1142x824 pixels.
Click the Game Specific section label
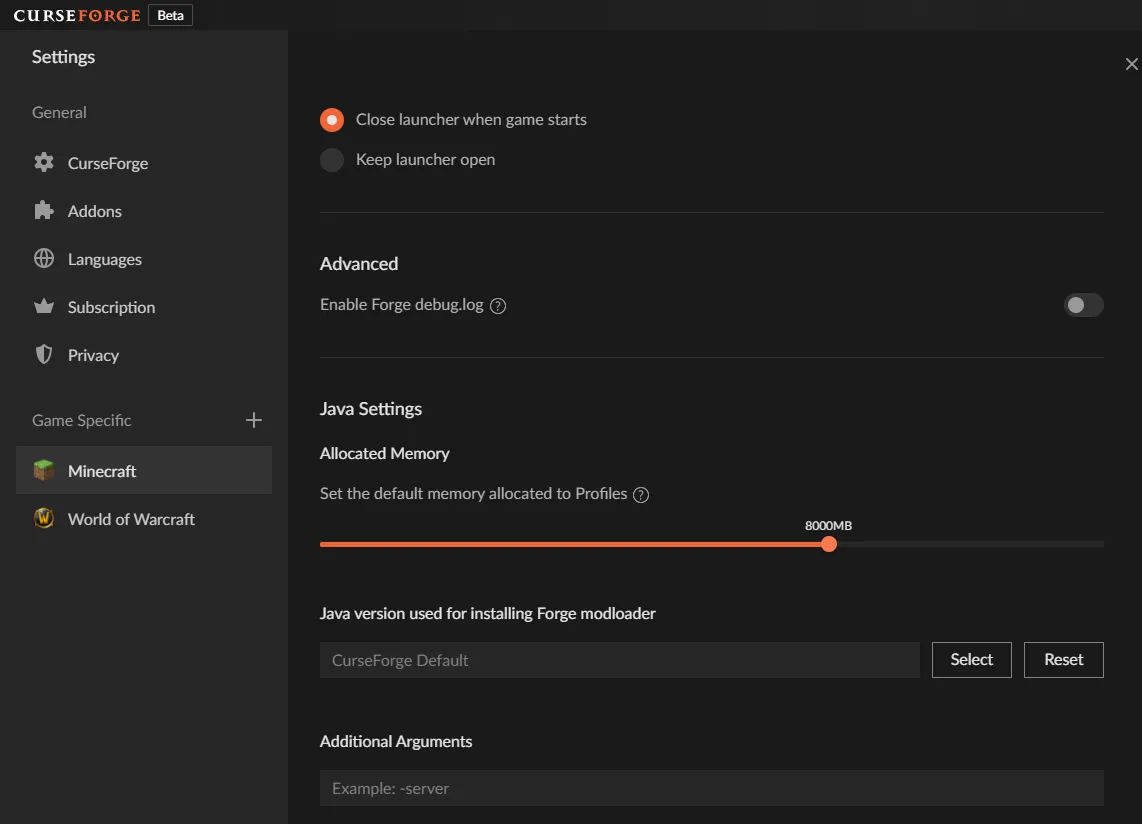coord(82,420)
